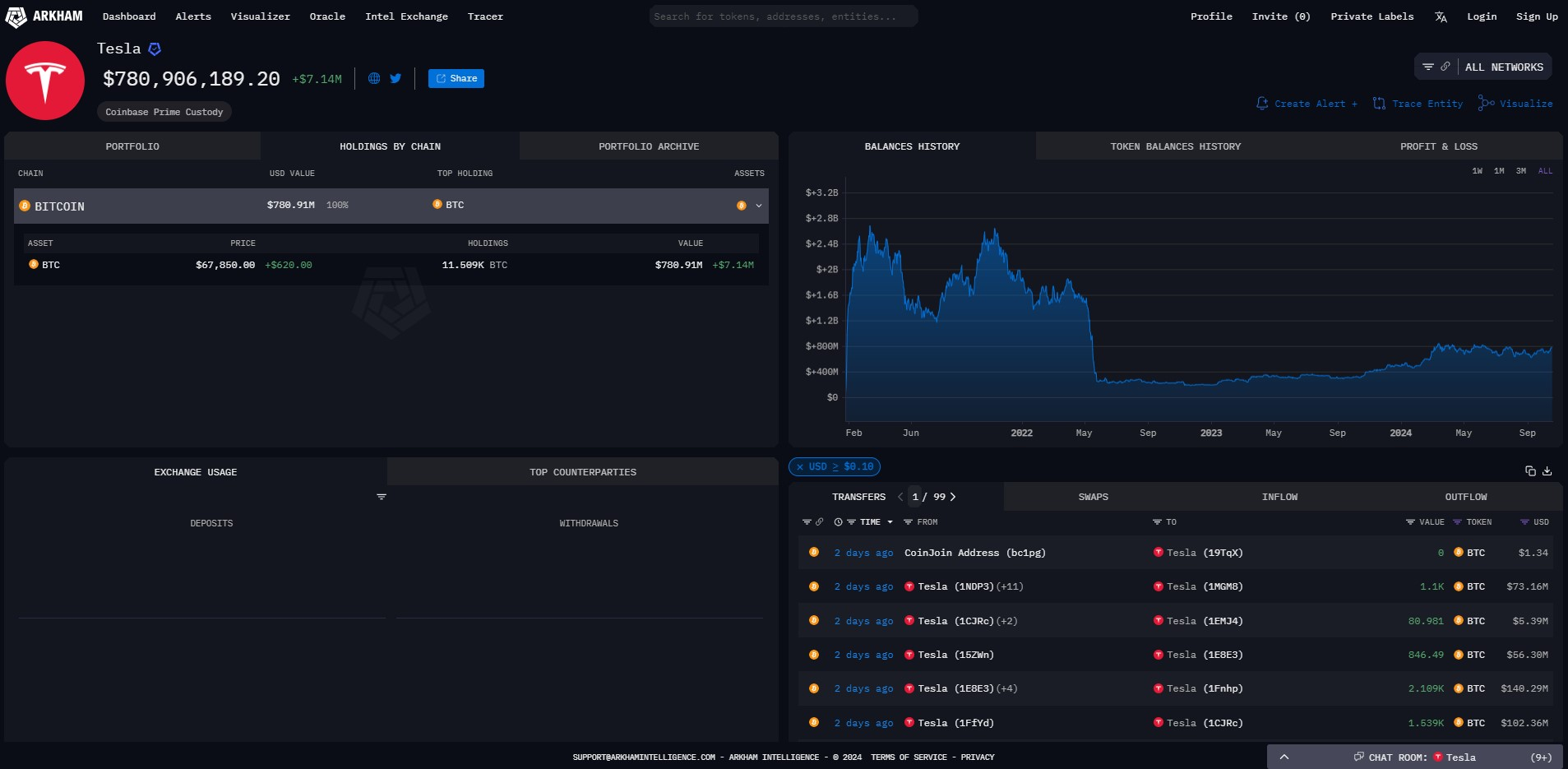Viewport: 1568px width, 769px height.
Task: Focus the token search field
Action: [783, 16]
